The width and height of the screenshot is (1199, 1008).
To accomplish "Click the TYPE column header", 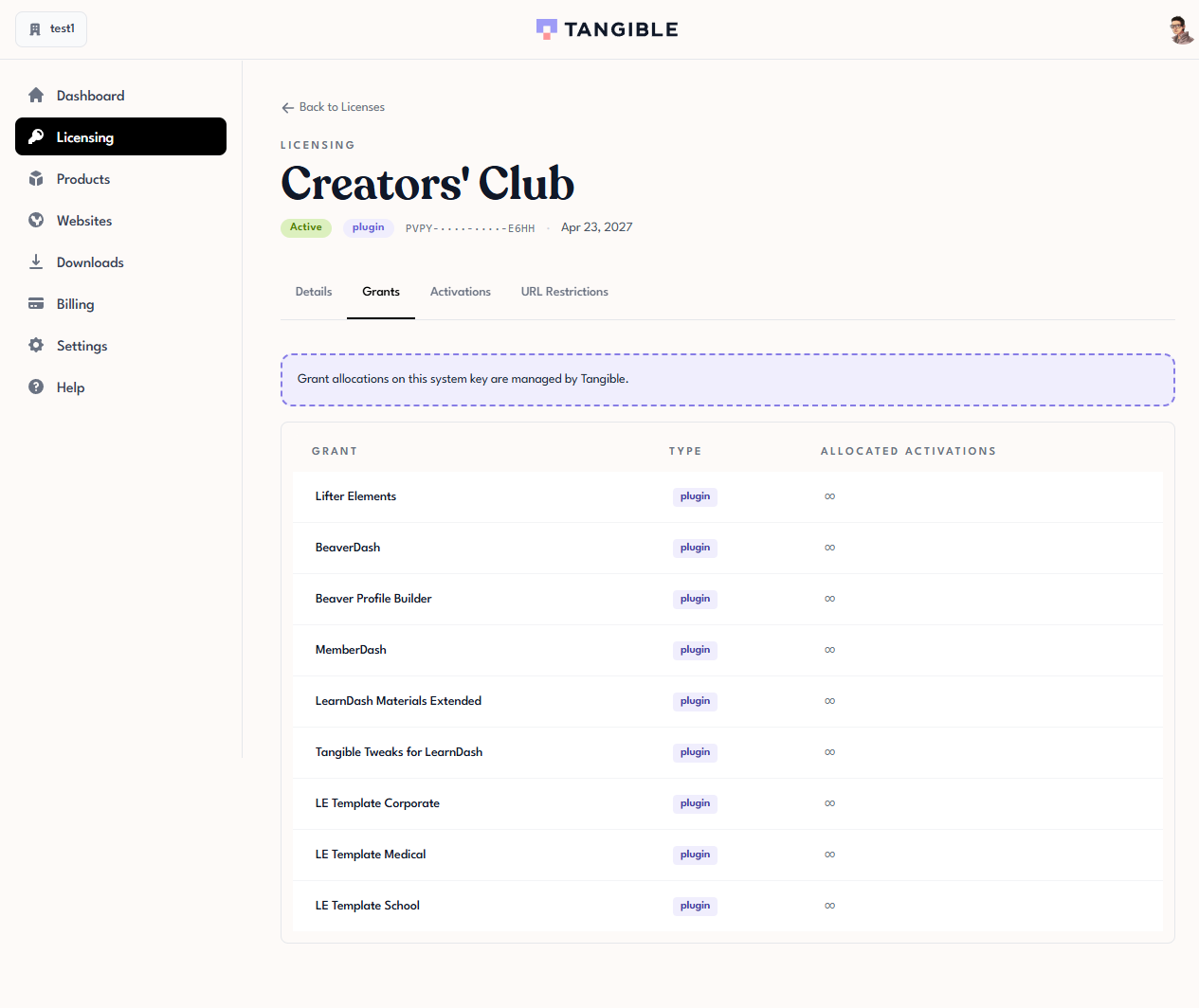I will point(685,451).
